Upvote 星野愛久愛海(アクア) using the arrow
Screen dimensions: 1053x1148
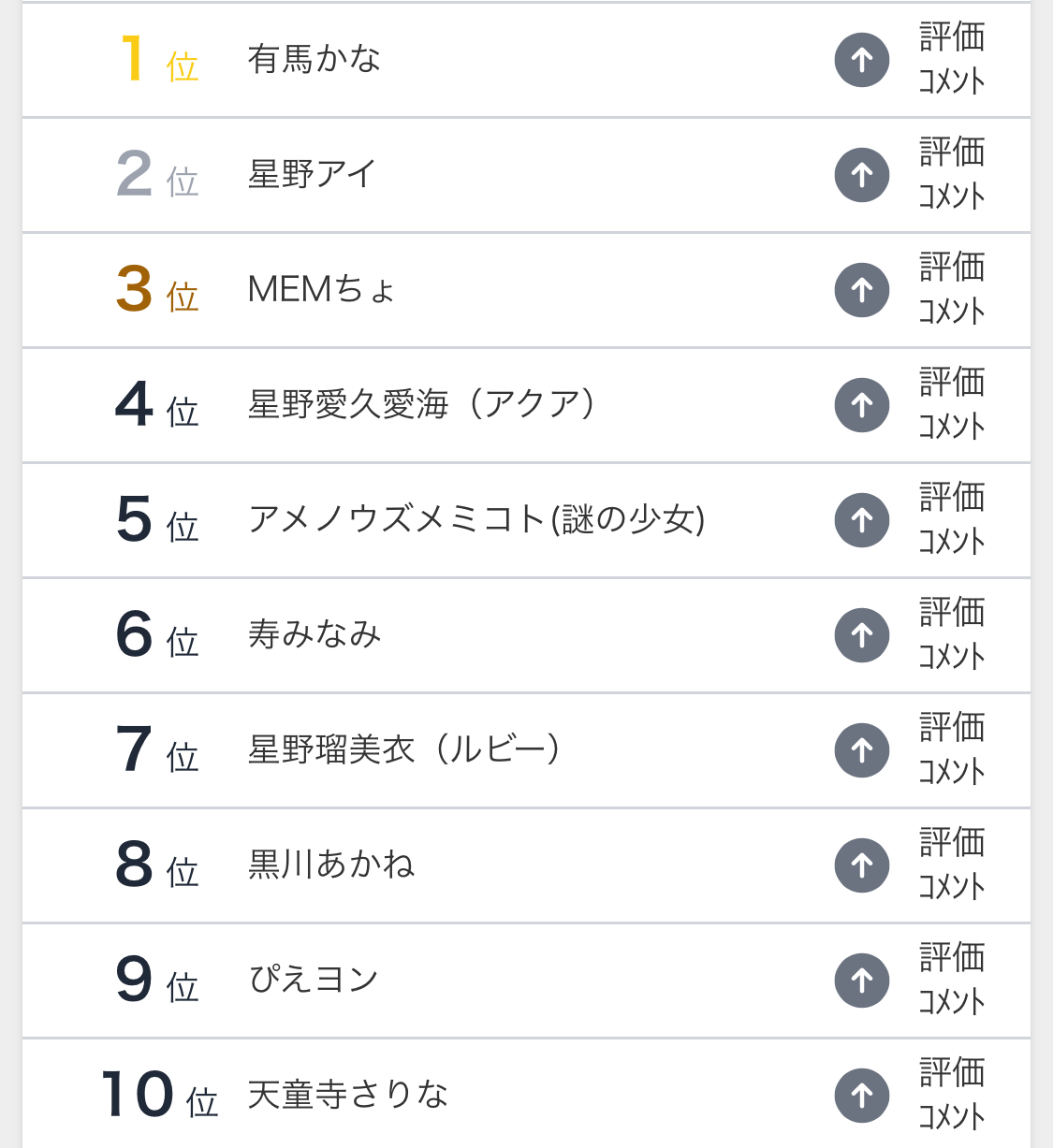861,405
